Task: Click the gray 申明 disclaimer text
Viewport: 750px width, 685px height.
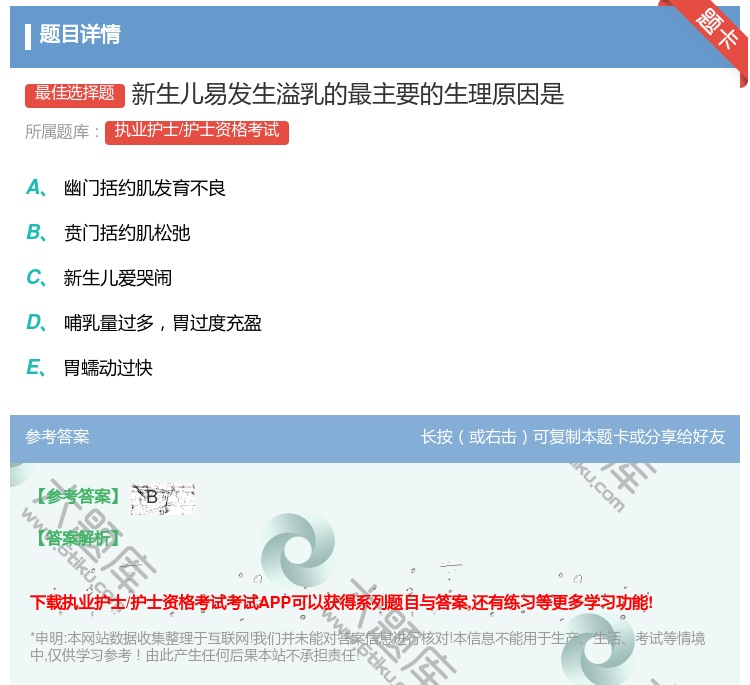Action: click(x=367, y=646)
